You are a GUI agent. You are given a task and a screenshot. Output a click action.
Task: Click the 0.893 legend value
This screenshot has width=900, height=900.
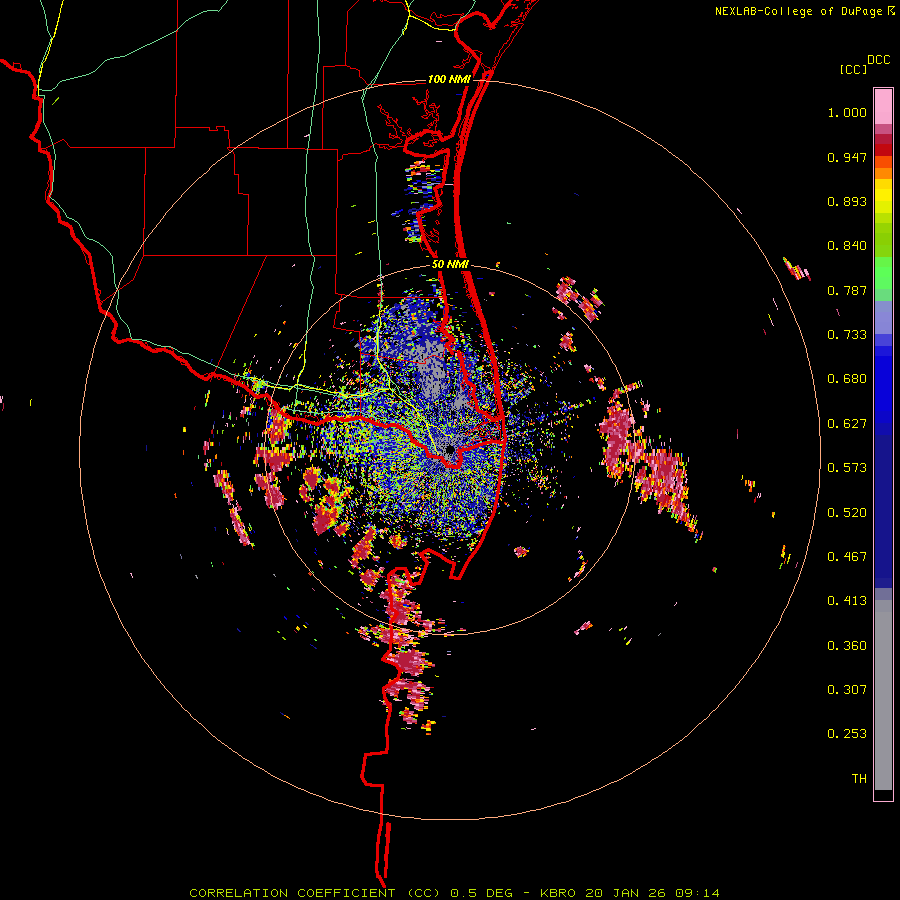pos(847,201)
